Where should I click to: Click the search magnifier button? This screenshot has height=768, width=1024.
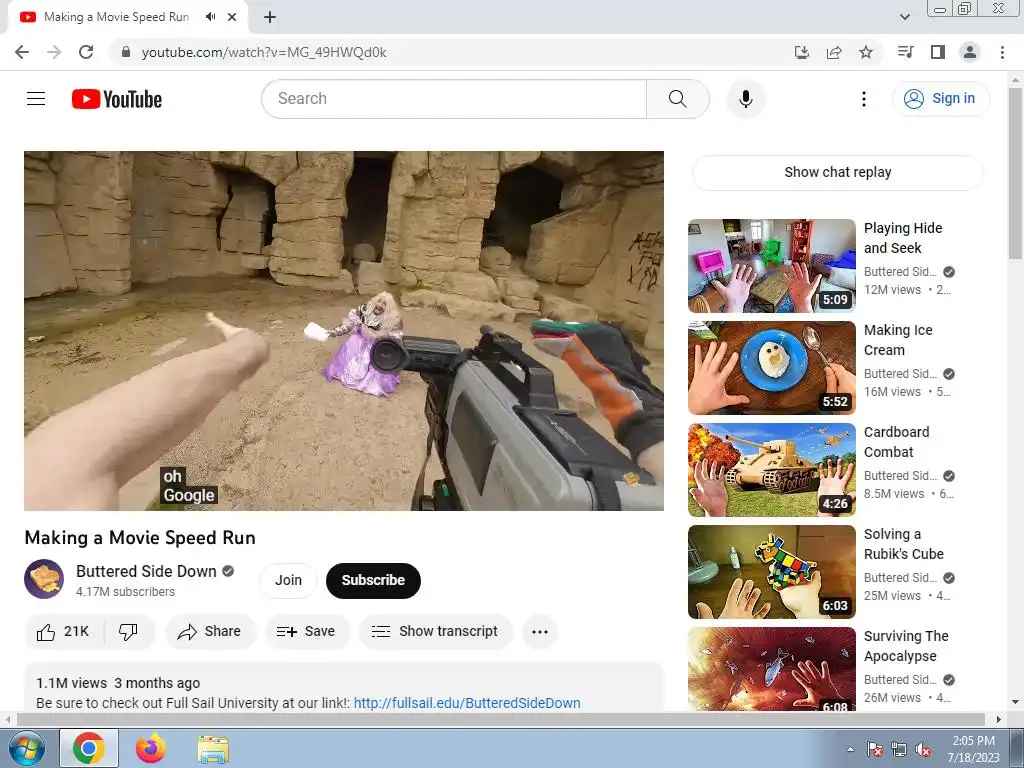tap(678, 99)
